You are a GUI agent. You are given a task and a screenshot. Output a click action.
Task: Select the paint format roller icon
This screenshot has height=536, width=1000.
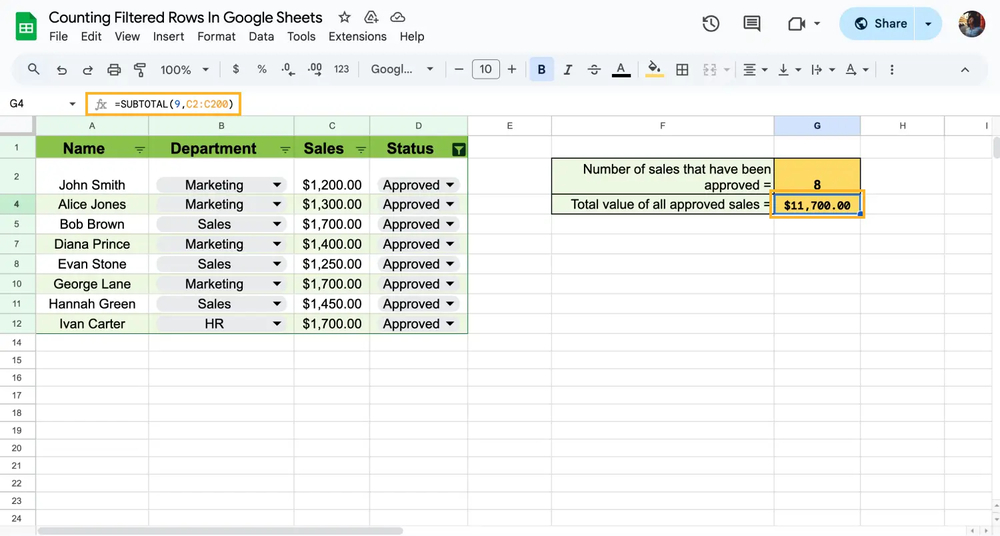140,70
